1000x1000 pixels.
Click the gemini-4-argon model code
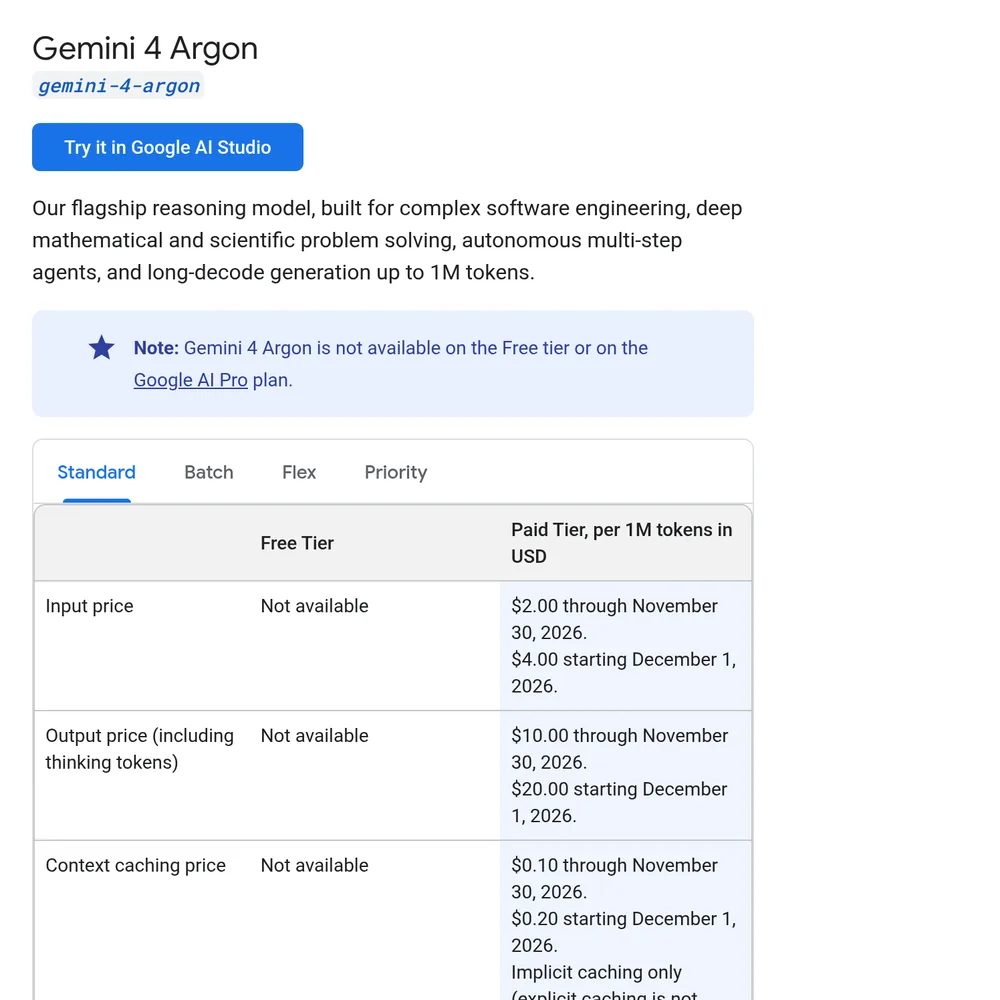point(119,85)
